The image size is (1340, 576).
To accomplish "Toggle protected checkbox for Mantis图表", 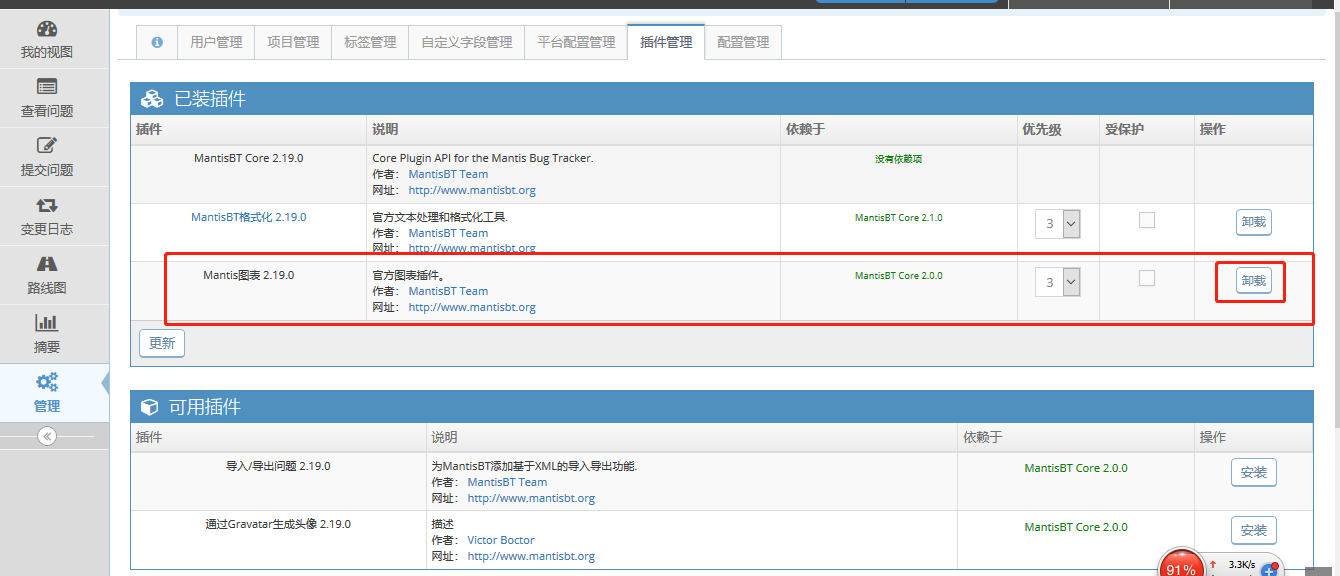I will point(1147,278).
